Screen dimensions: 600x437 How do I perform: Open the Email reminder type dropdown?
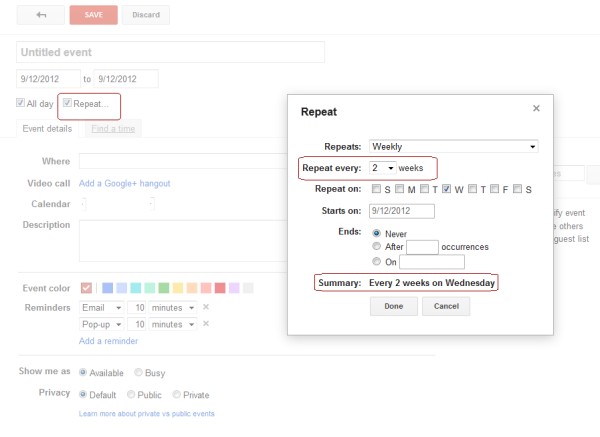[x=101, y=307]
